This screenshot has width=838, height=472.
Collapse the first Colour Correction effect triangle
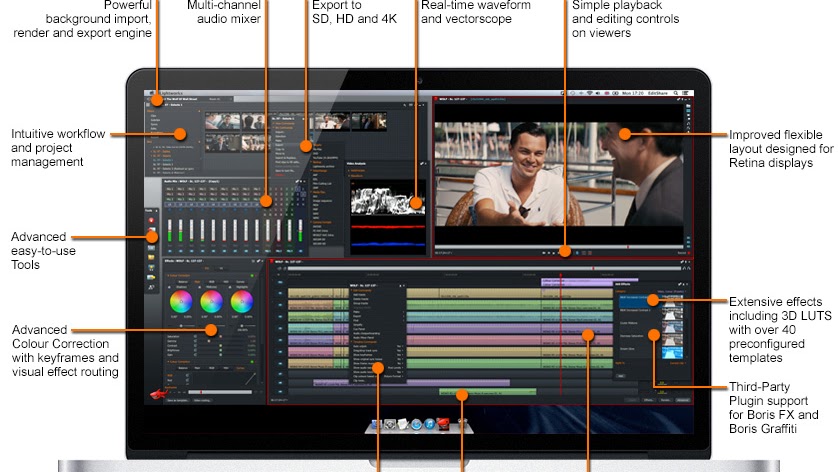pos(168,276)
